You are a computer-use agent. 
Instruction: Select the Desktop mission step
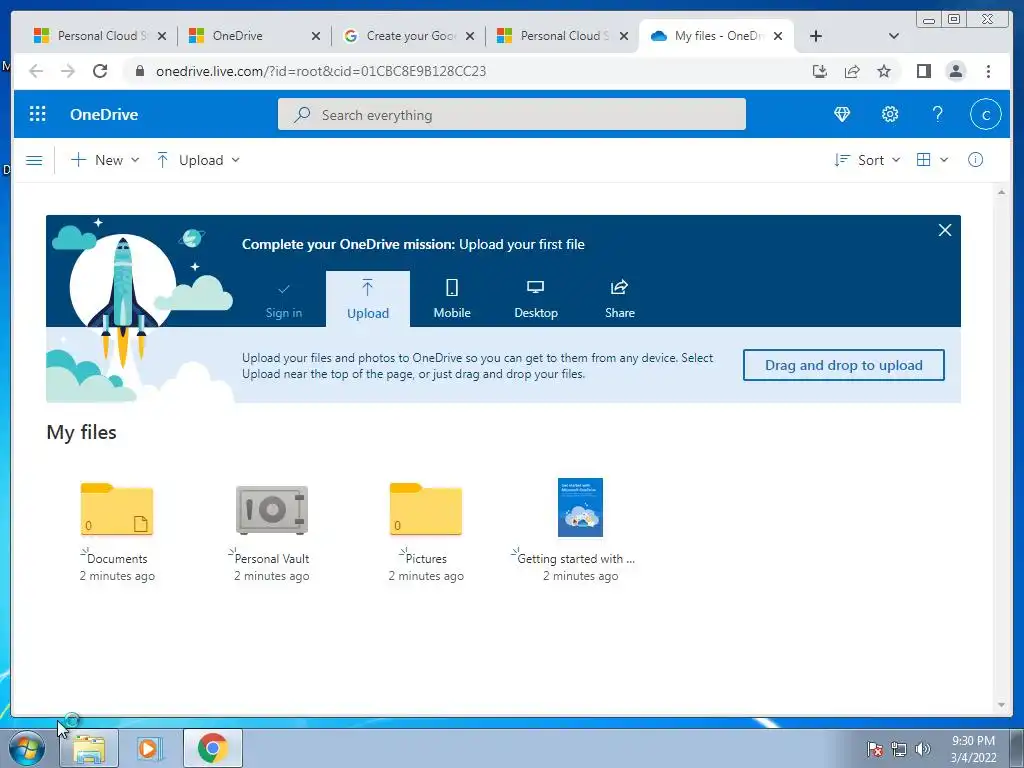(x=536, y=299)
